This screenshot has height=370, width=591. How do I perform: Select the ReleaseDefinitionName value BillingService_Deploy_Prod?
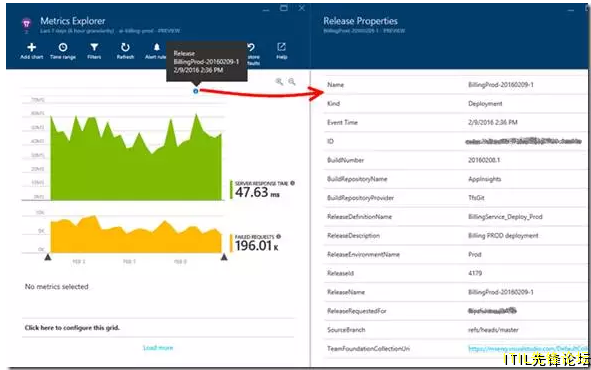505,217
